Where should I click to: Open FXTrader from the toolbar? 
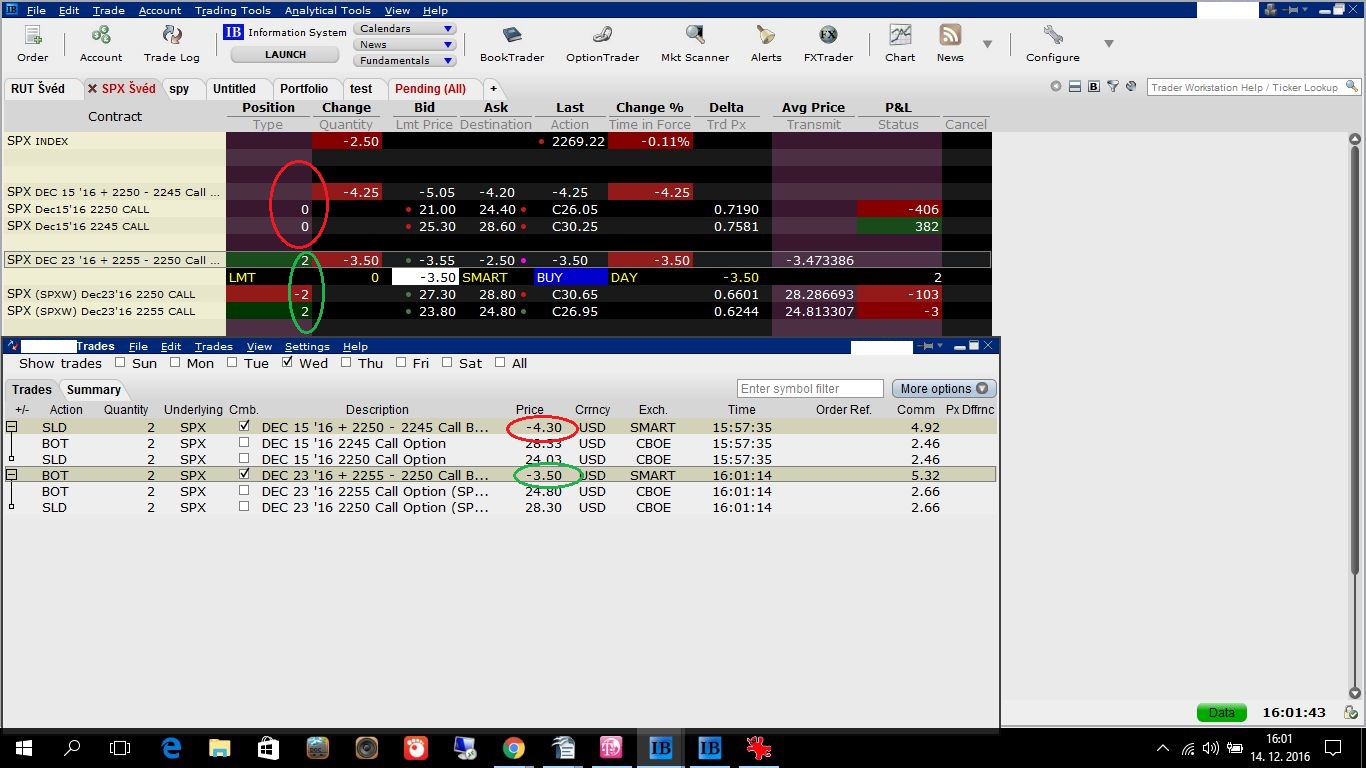click(x=828, y=43)
